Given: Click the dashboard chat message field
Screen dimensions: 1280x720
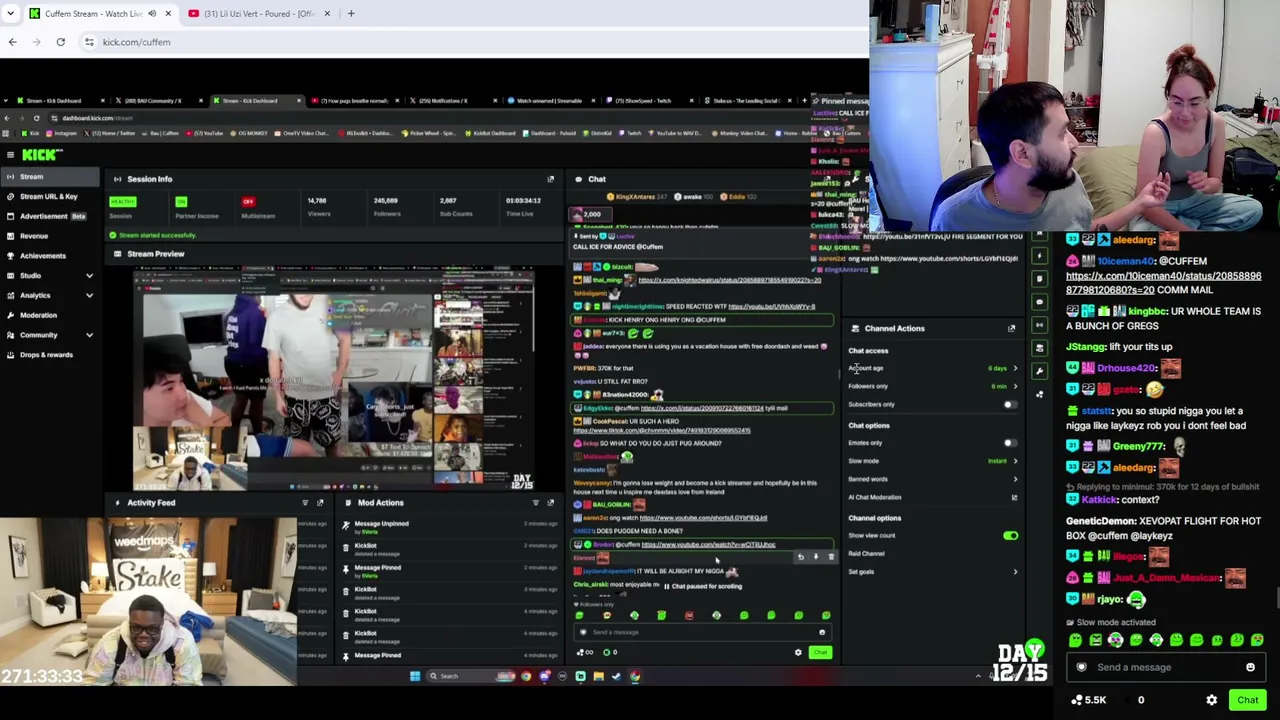Looking at the screenshot, I should point(702,632).
